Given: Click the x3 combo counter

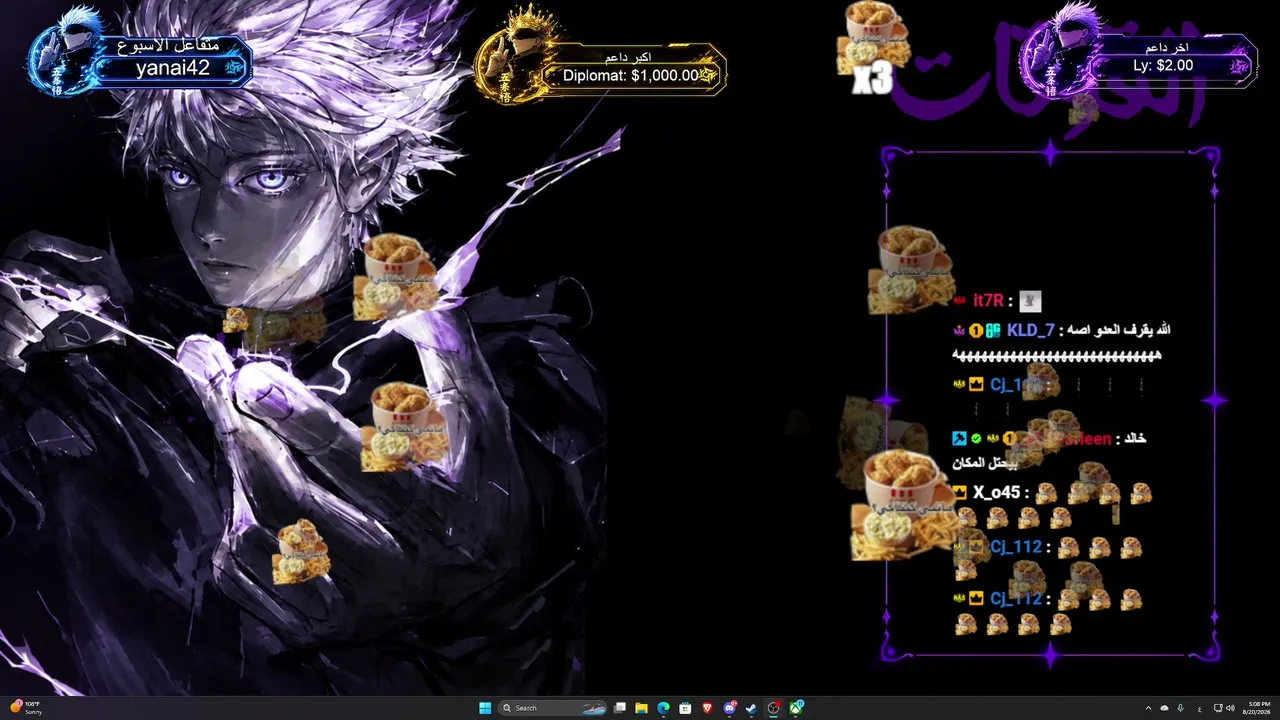Looking at the screenshot, I should click(x=872, y=81).
